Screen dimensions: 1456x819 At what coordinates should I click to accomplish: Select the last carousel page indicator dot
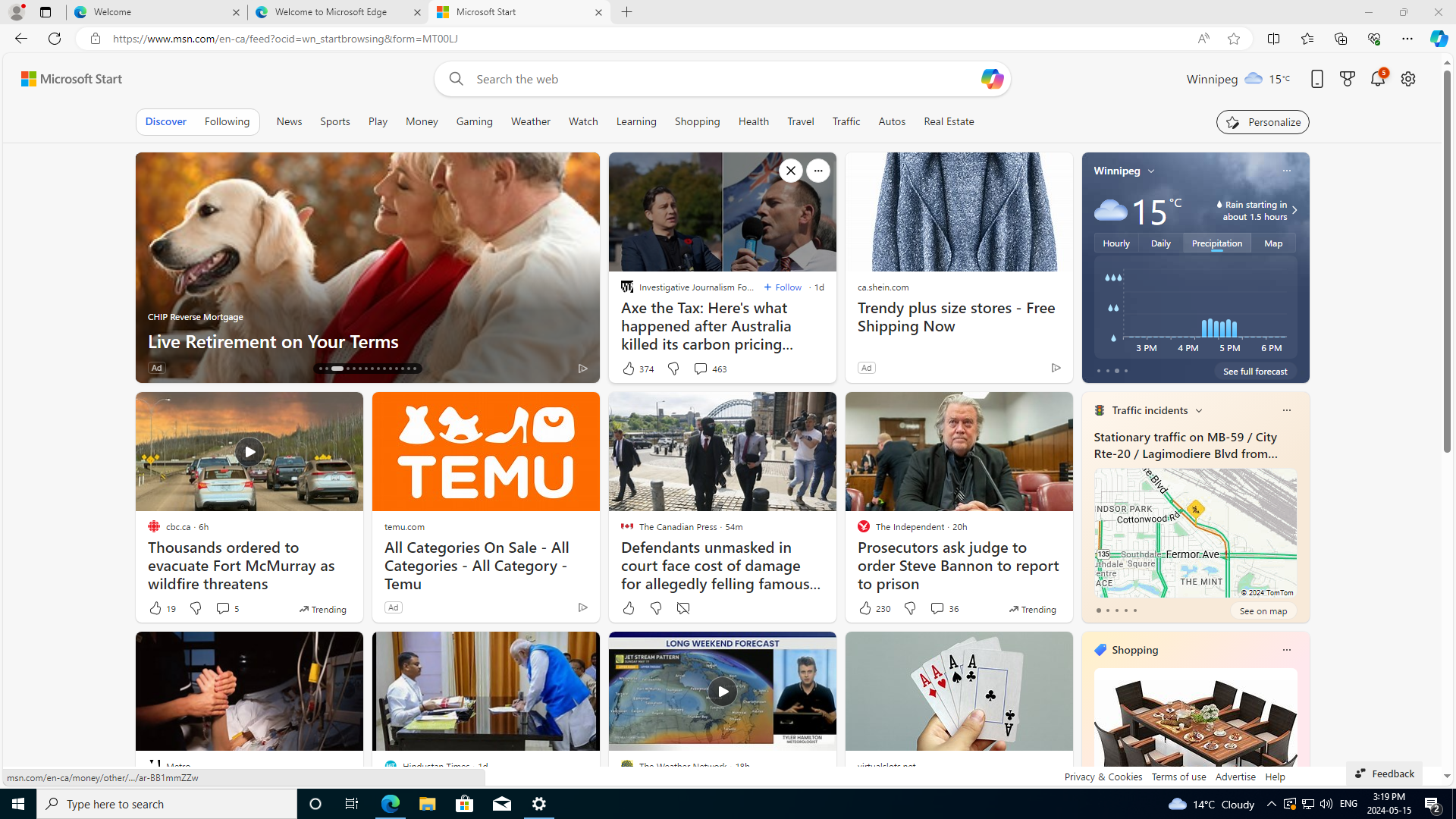click(414, 369)
